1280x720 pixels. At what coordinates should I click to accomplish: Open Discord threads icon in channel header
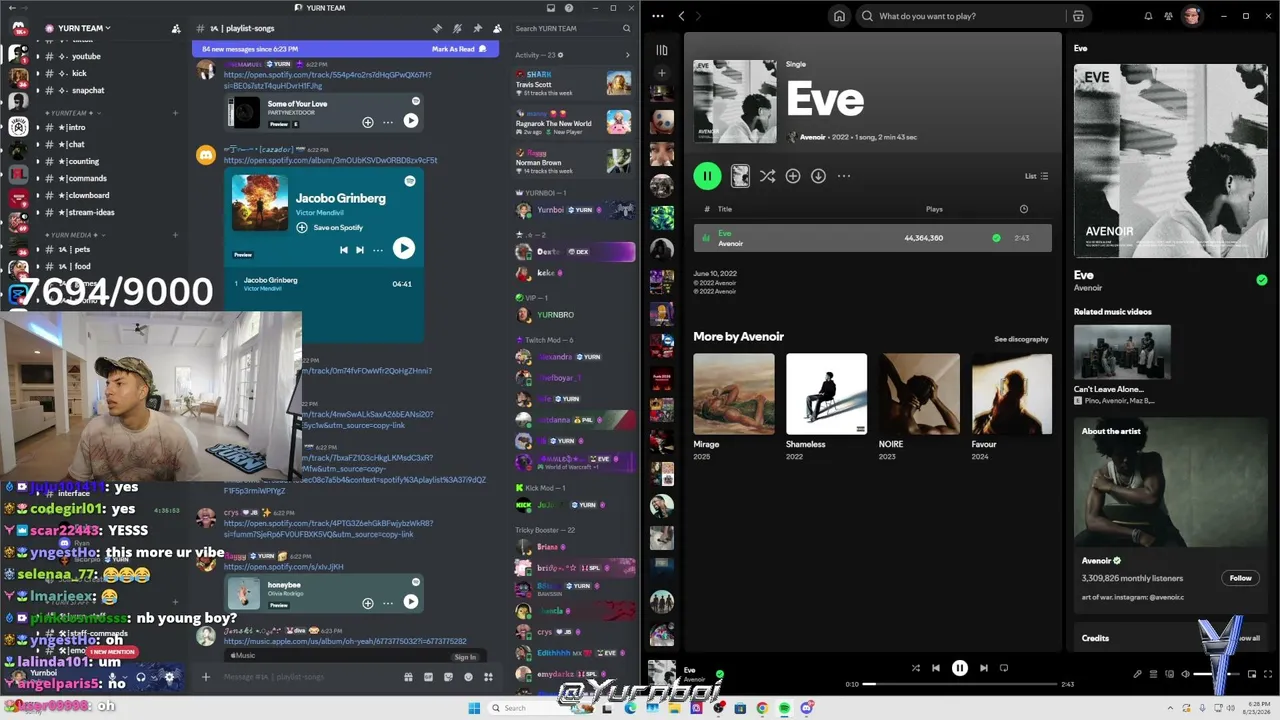point(437,29)
